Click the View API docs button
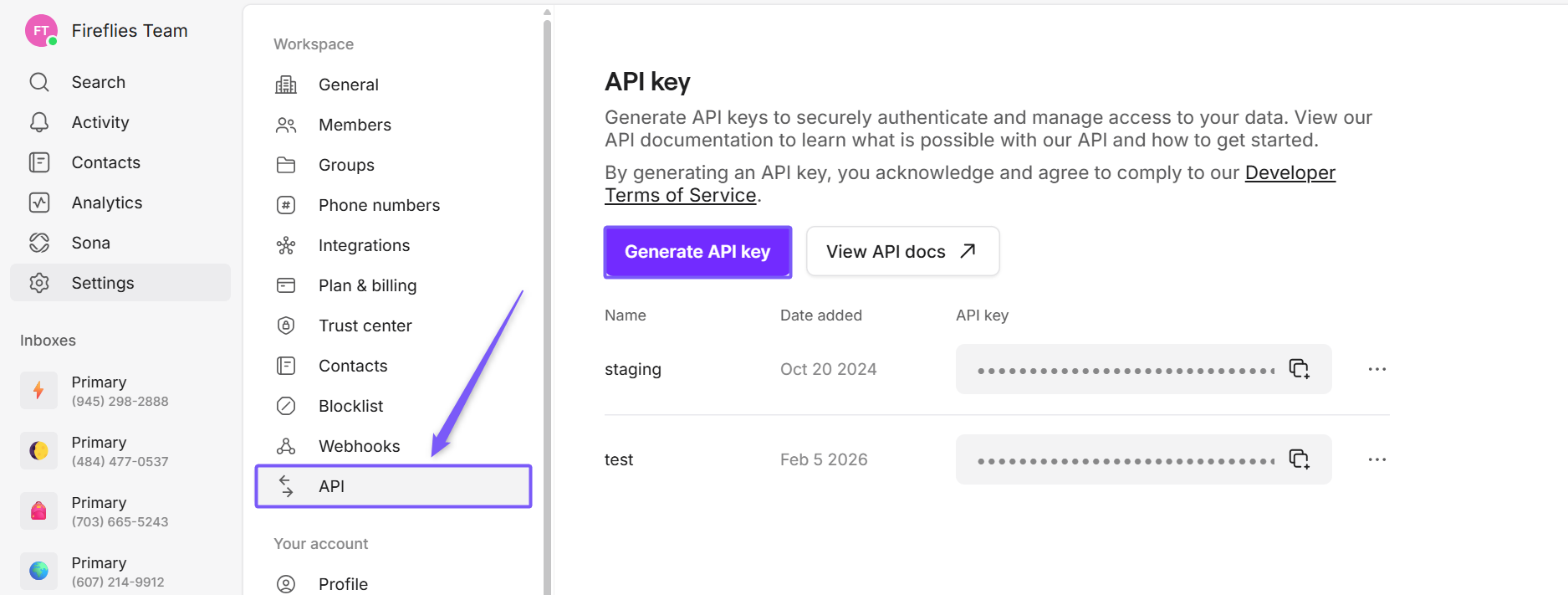The height and width of the screenshot is (595, 1568). point(902,252)
